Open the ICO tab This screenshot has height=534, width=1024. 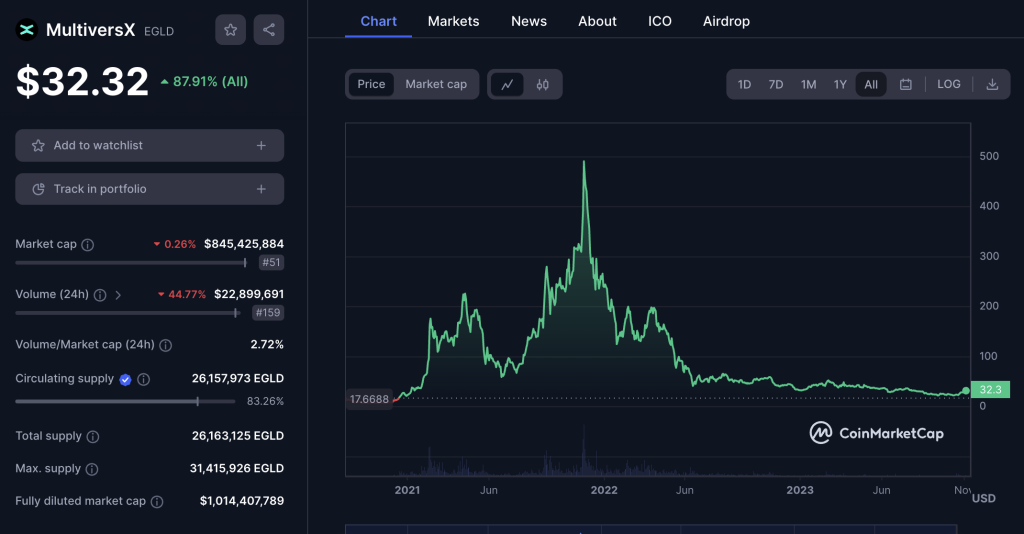[x=660, y=21]
